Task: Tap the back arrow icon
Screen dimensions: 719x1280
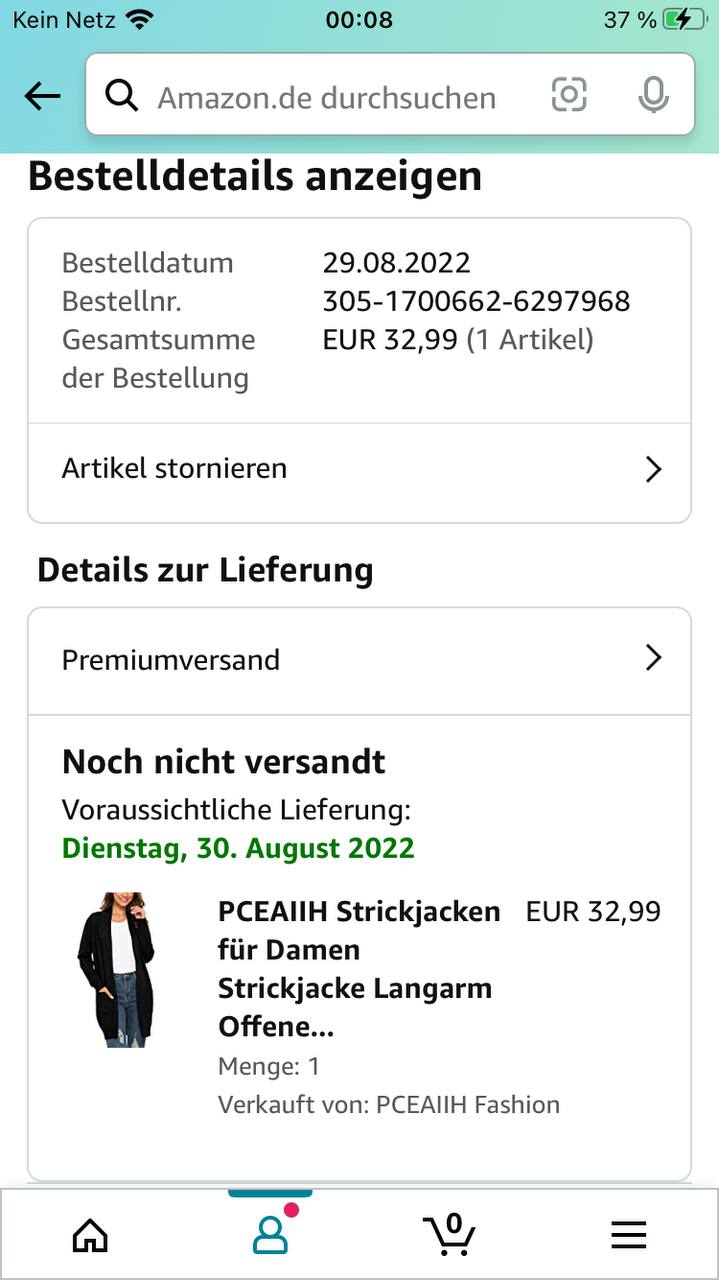Action: [x=42, y=96]
